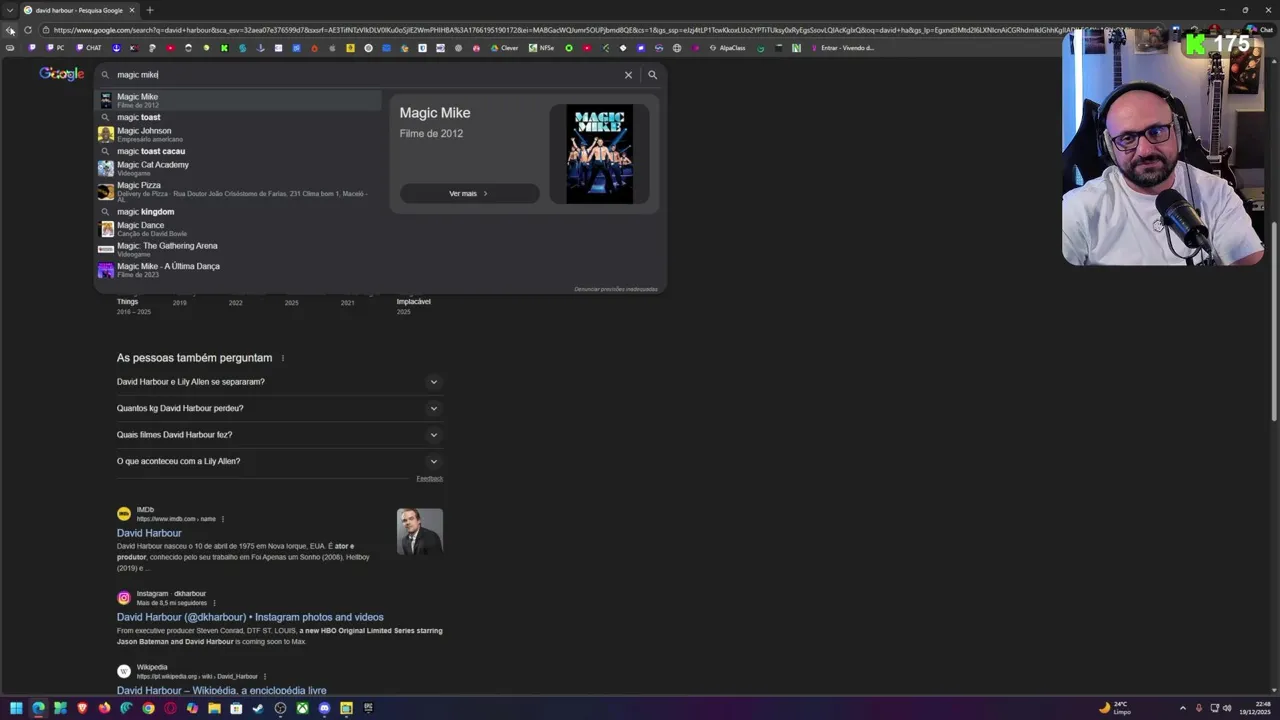Click the magnifier search button in search box
1280x720 pixels.
(652, 75)
